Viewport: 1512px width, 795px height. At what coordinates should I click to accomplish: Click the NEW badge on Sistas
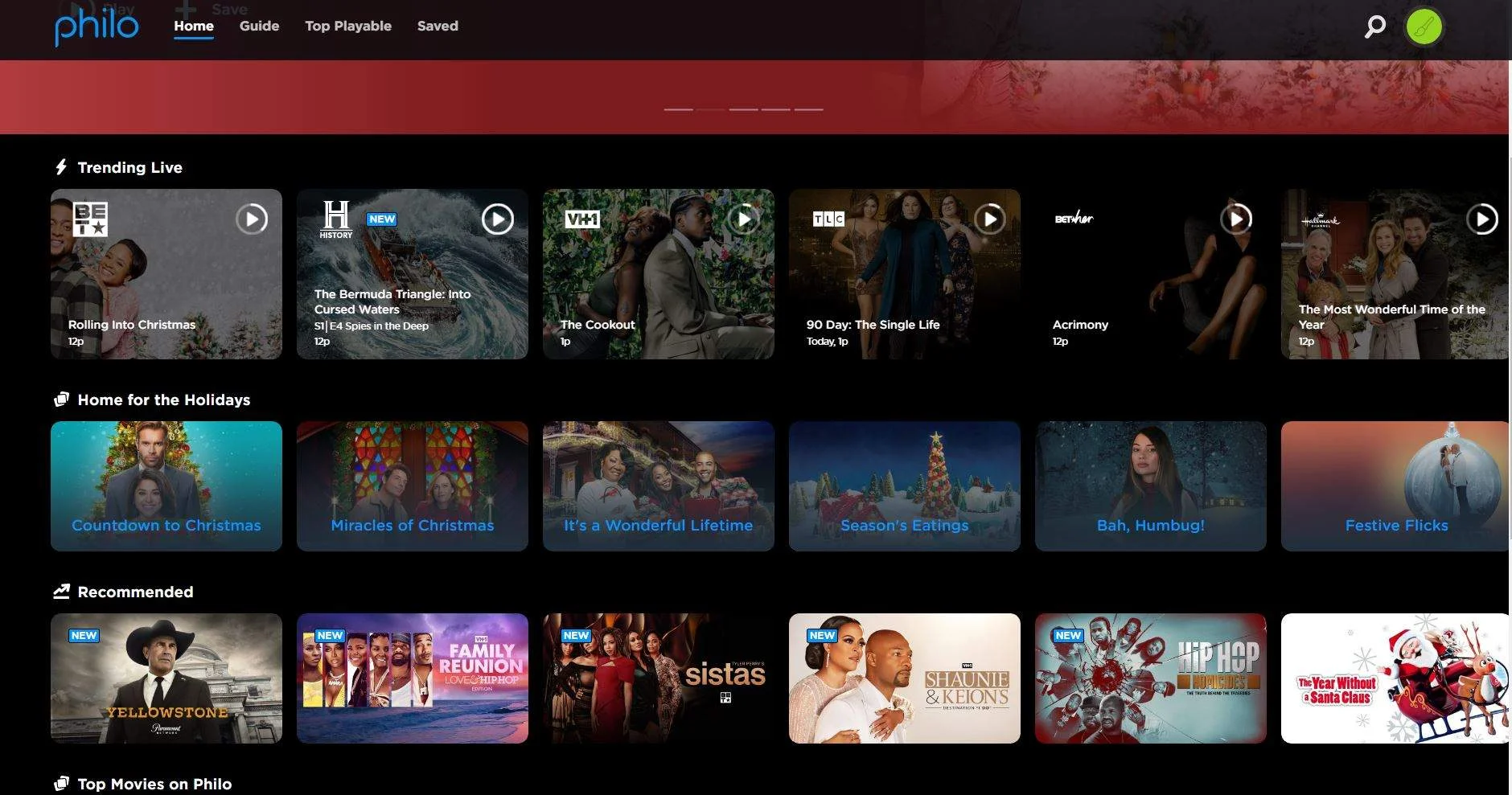click(576, 635)
